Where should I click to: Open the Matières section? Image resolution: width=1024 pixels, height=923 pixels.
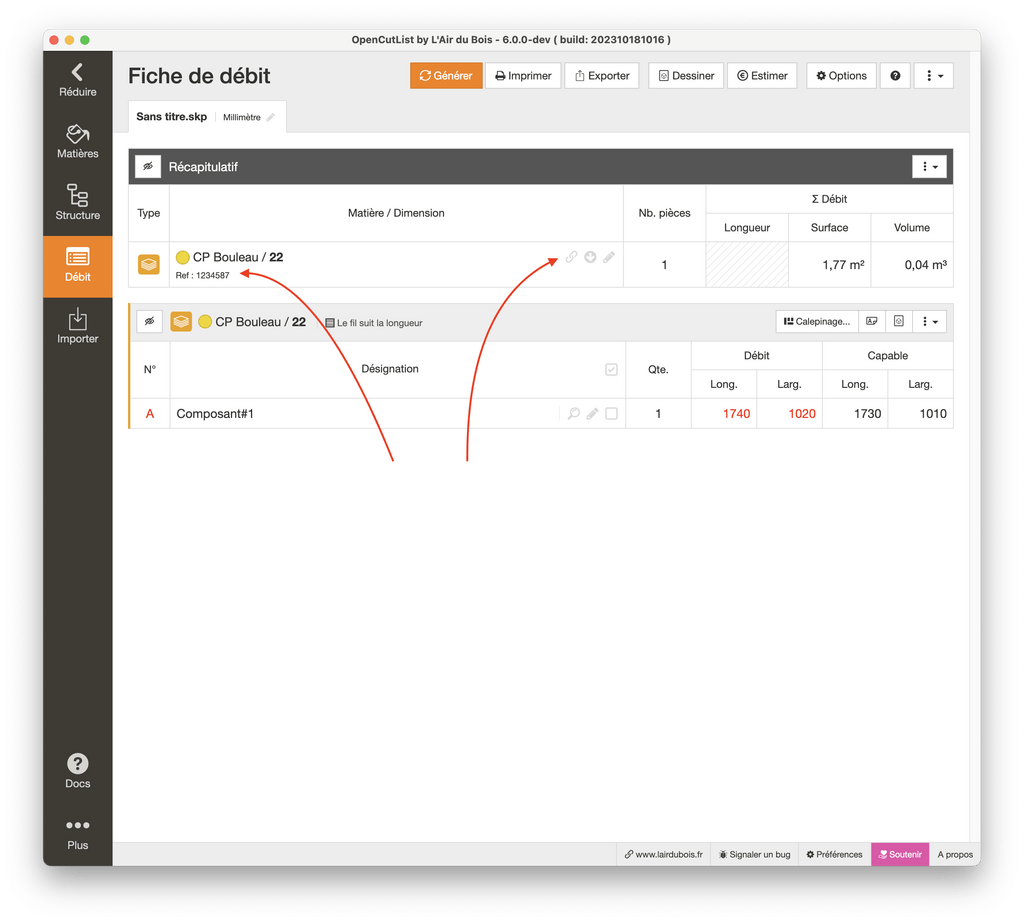(x=77, y=142)
